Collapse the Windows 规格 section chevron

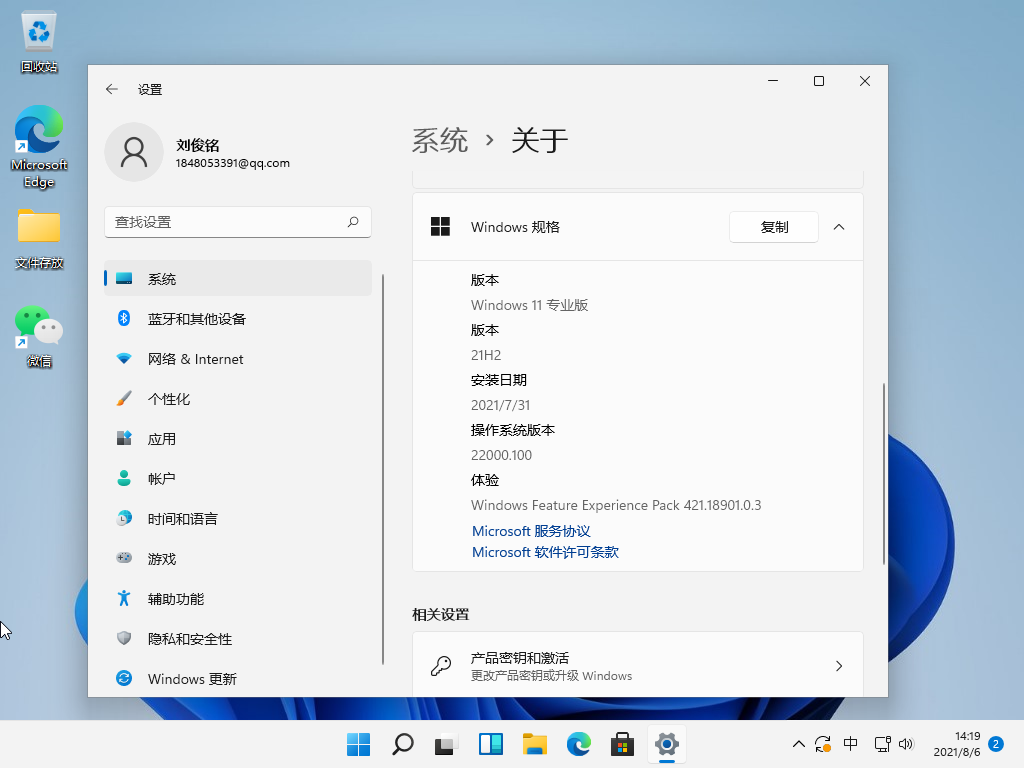click(x=839, y=227)
